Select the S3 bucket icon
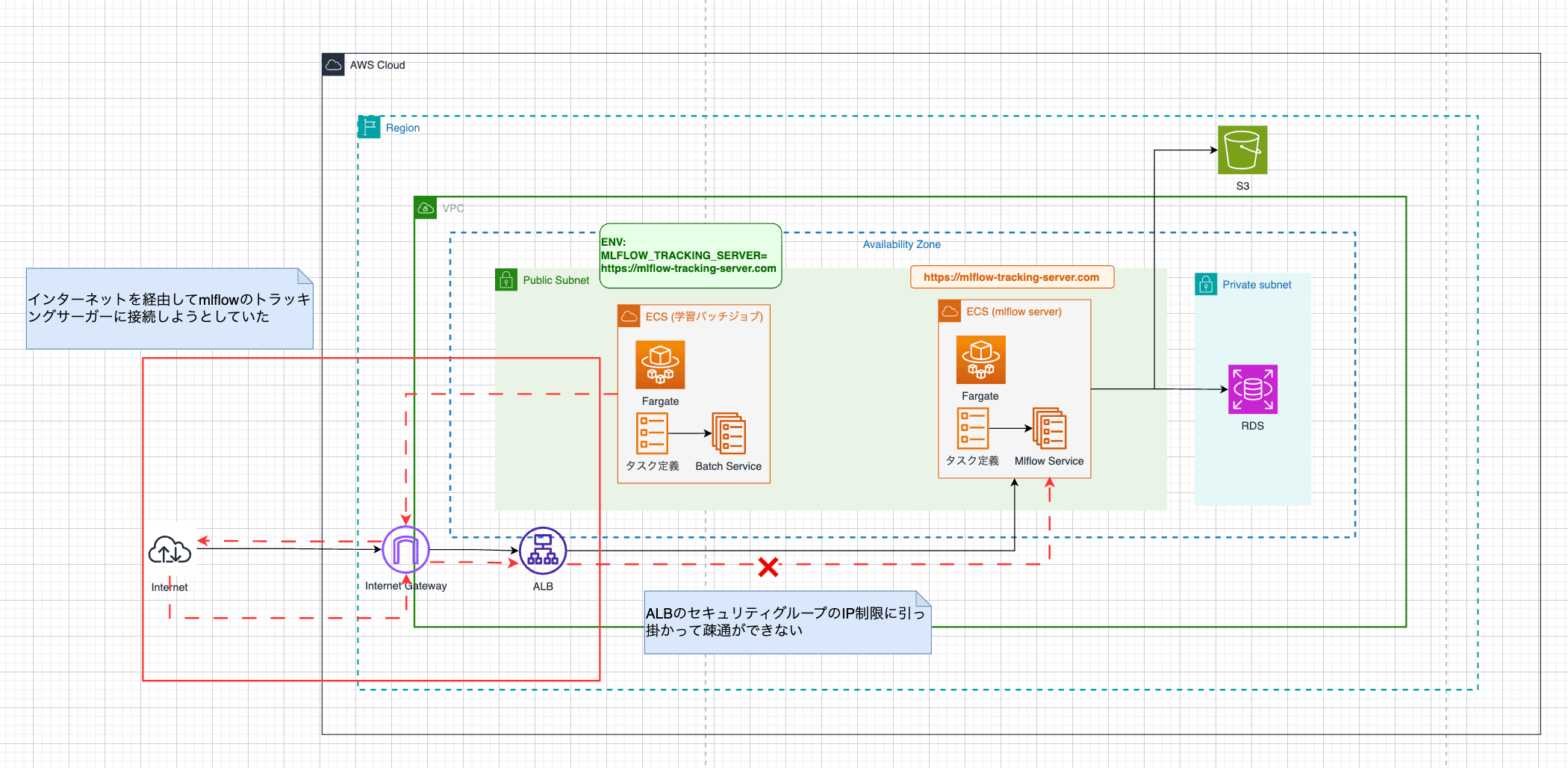 1242,149
